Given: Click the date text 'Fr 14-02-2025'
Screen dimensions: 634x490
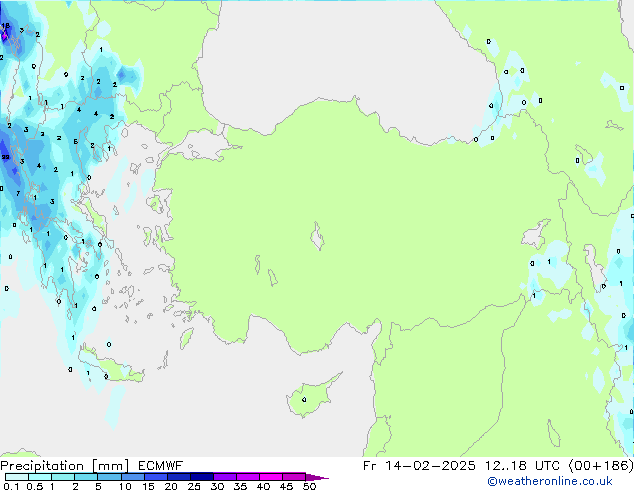Looking at the screenshot, I should (419, 466).
